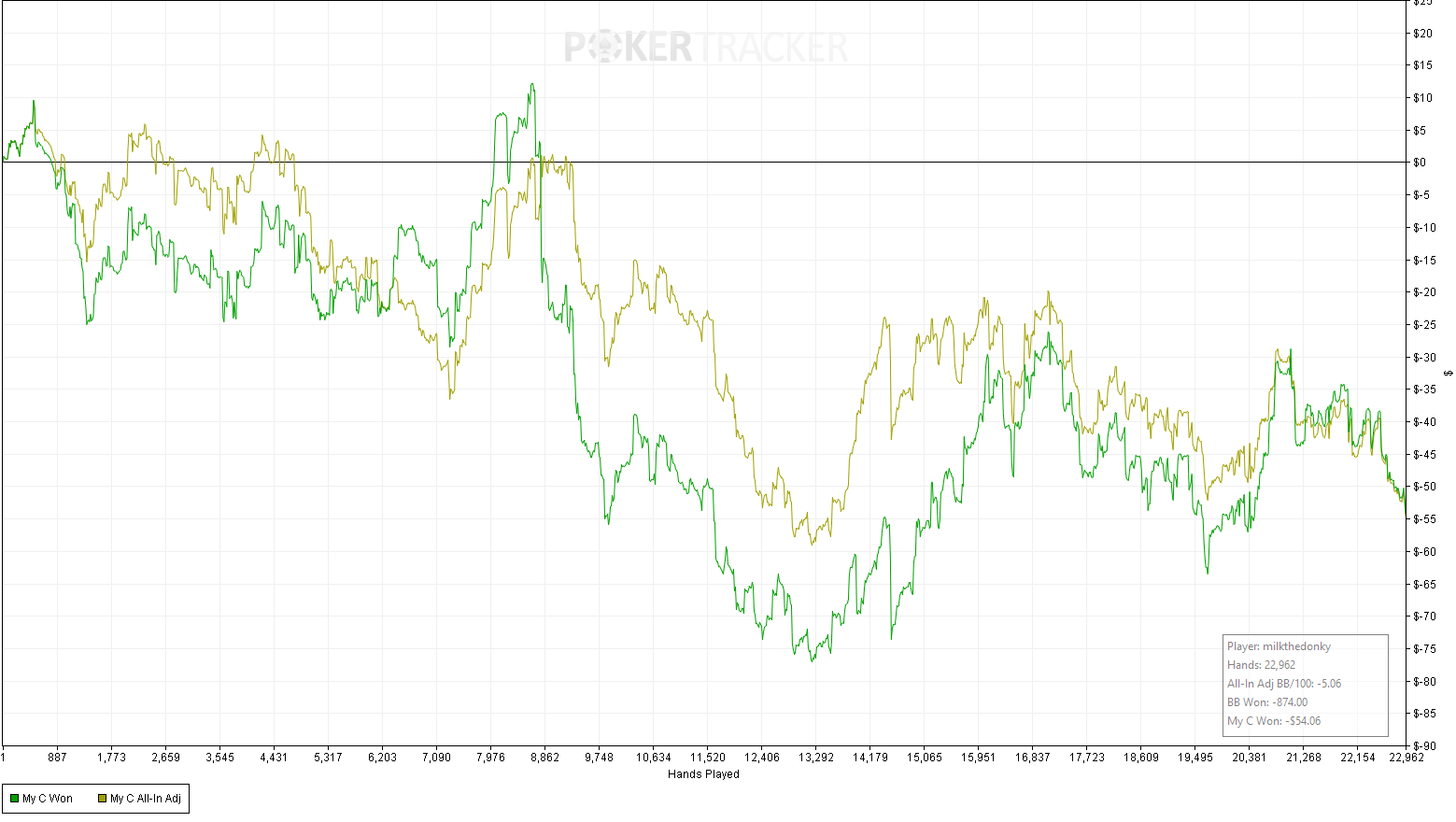Click the 13,292 x-axis tick label
Image resolution: width=1456 pixels, height=822 pixels.
point(816,758)
